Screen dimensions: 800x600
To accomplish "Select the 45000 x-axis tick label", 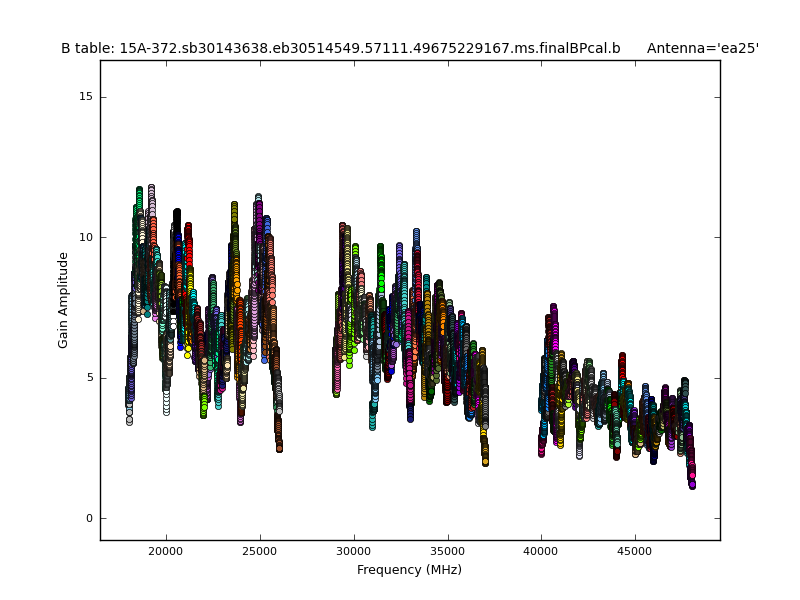I will point(635,550).
